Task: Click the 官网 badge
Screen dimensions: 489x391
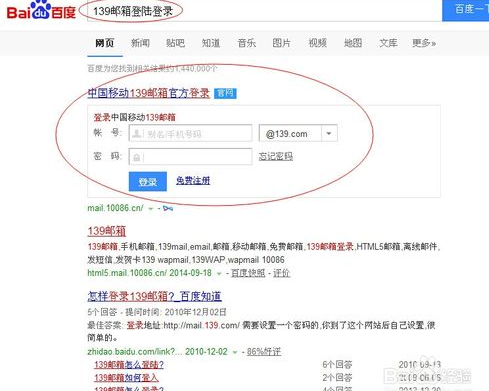Action: click(x=225, y=93)
